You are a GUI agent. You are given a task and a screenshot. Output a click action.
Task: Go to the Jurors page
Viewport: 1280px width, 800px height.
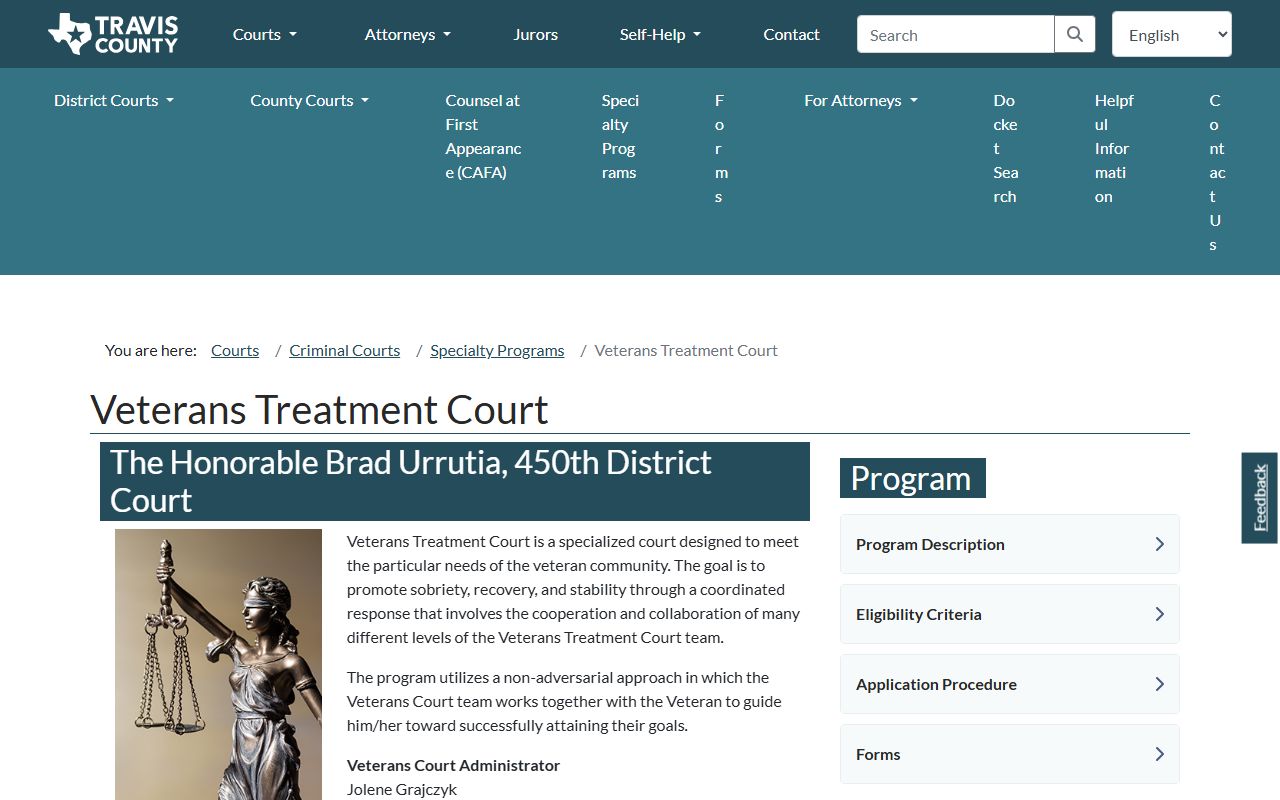536,34
